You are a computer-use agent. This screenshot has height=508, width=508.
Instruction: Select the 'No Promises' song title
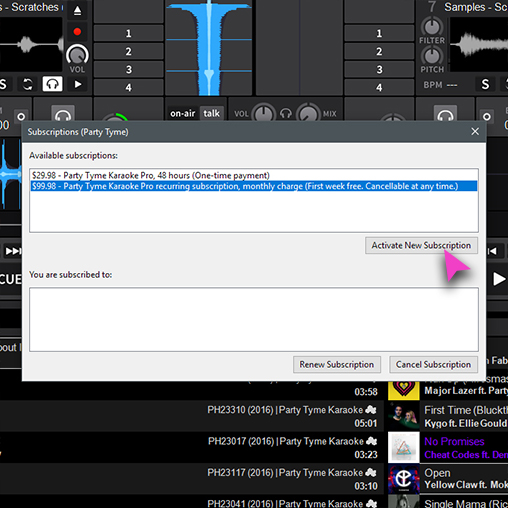click(x=454, y=441)
